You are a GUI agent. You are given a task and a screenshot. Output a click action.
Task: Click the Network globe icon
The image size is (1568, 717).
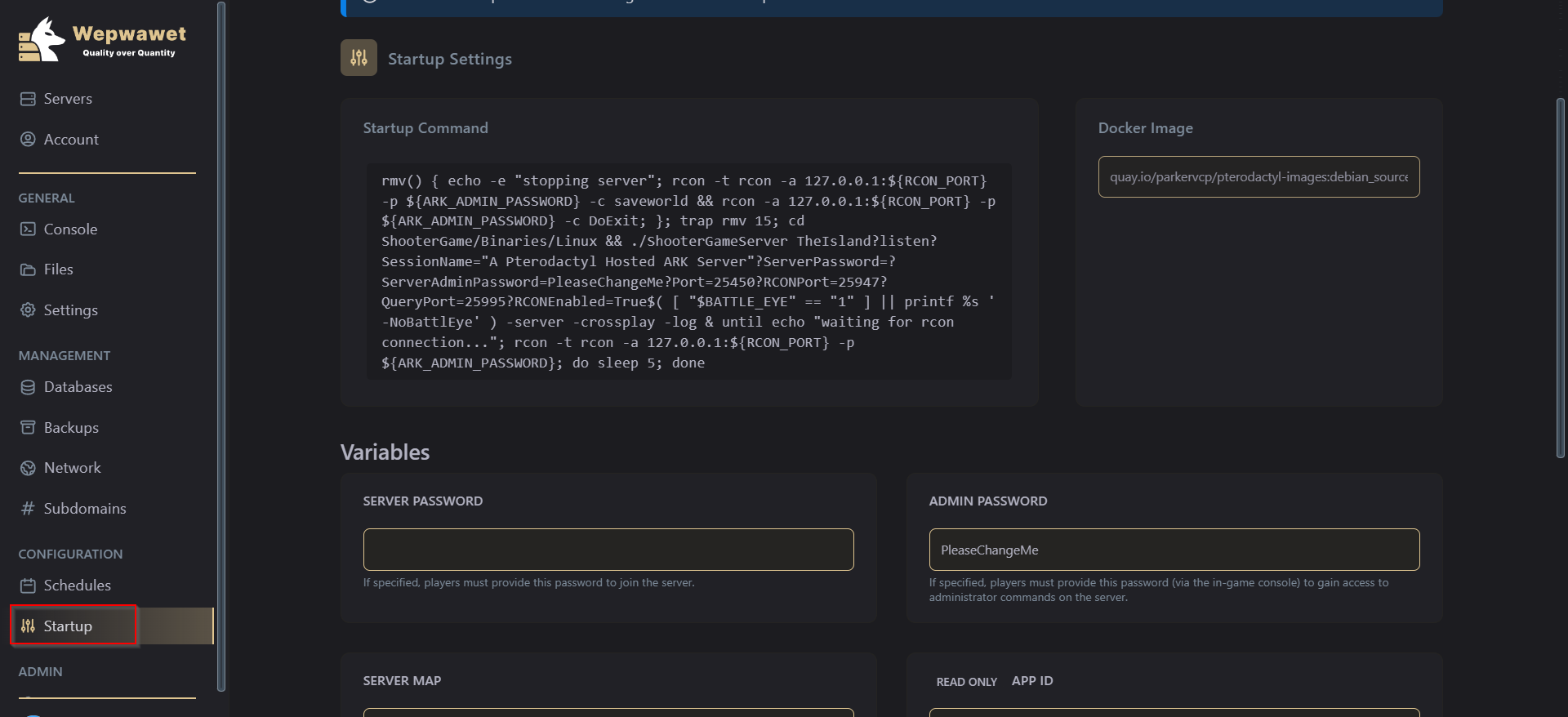tap(28, 468)
